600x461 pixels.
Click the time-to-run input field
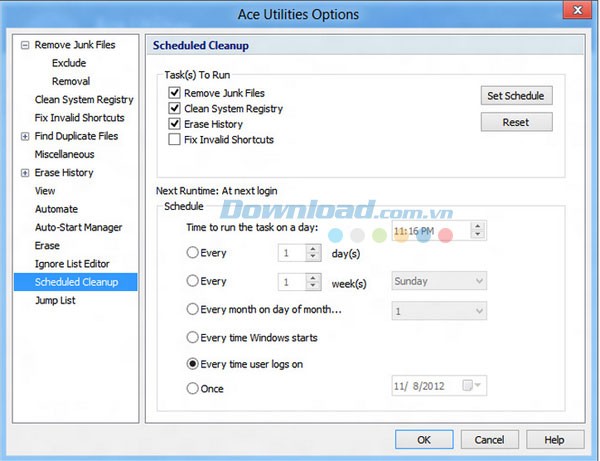click(x=428, y=231)
